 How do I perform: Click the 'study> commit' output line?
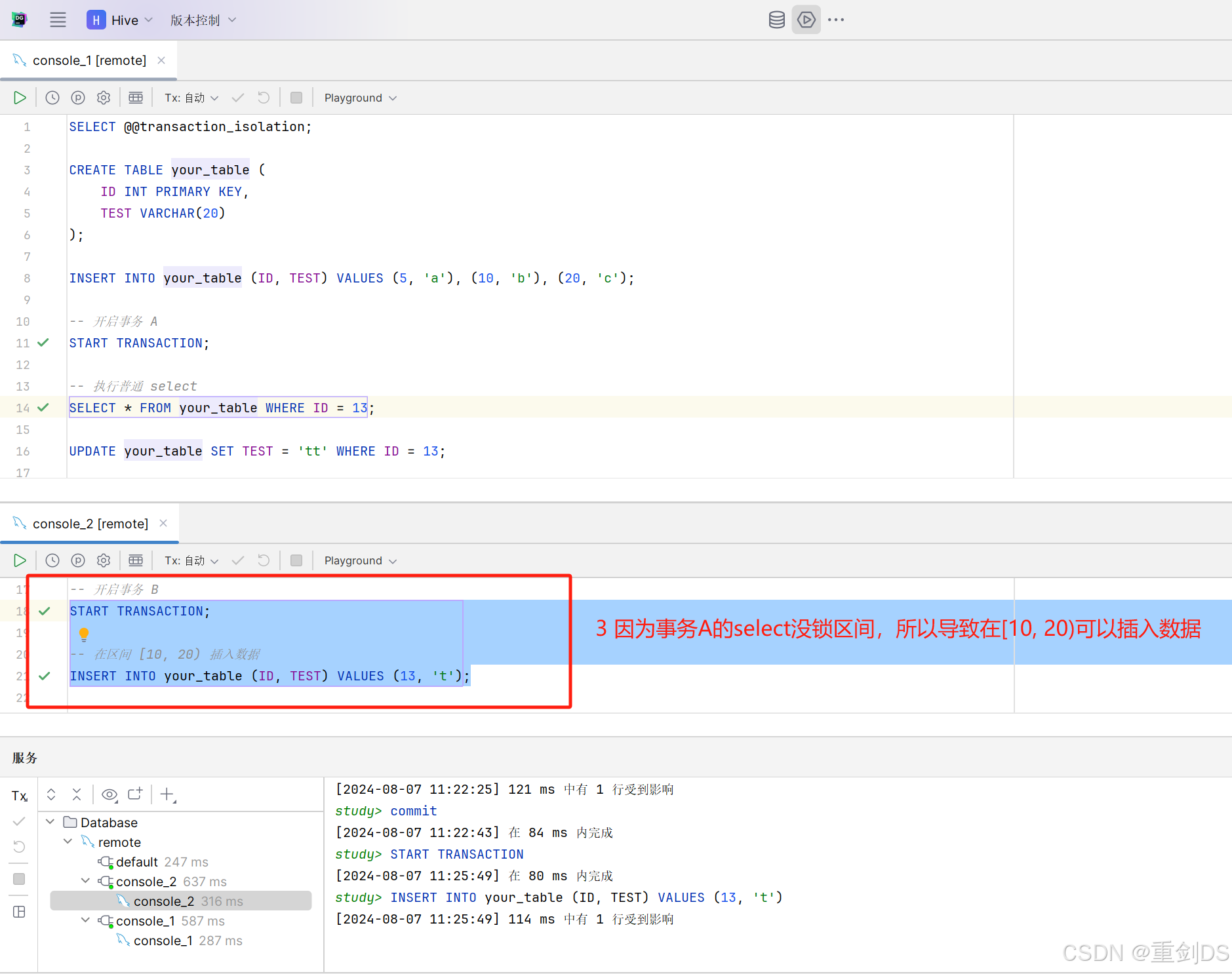pos(386,811)
